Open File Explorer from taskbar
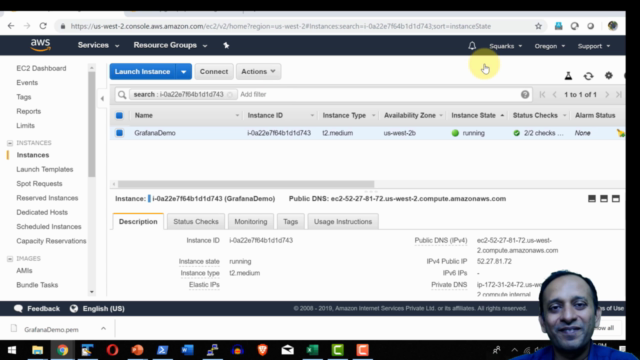 (38, 350)
